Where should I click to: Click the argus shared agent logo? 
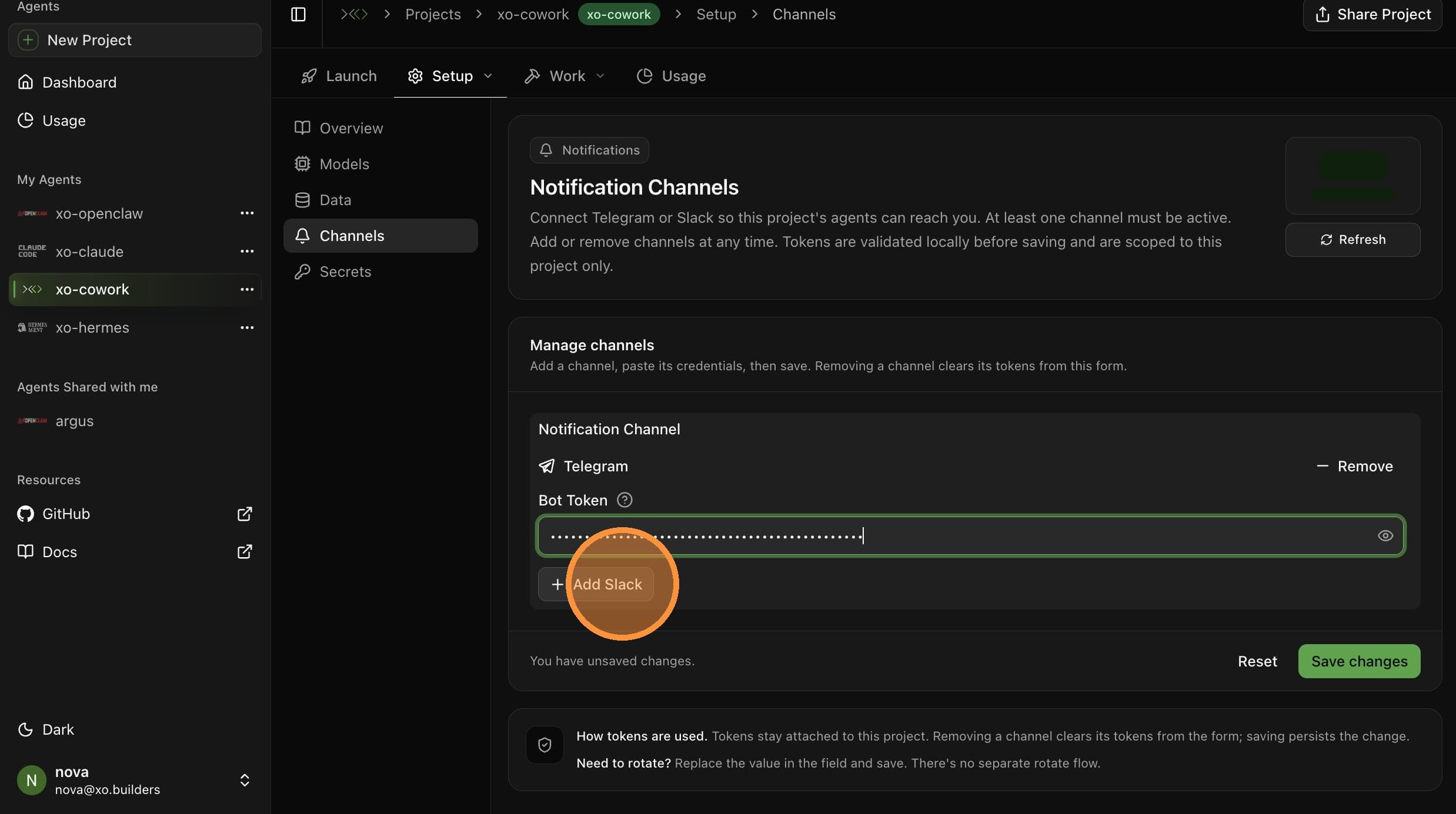(32, 421)
